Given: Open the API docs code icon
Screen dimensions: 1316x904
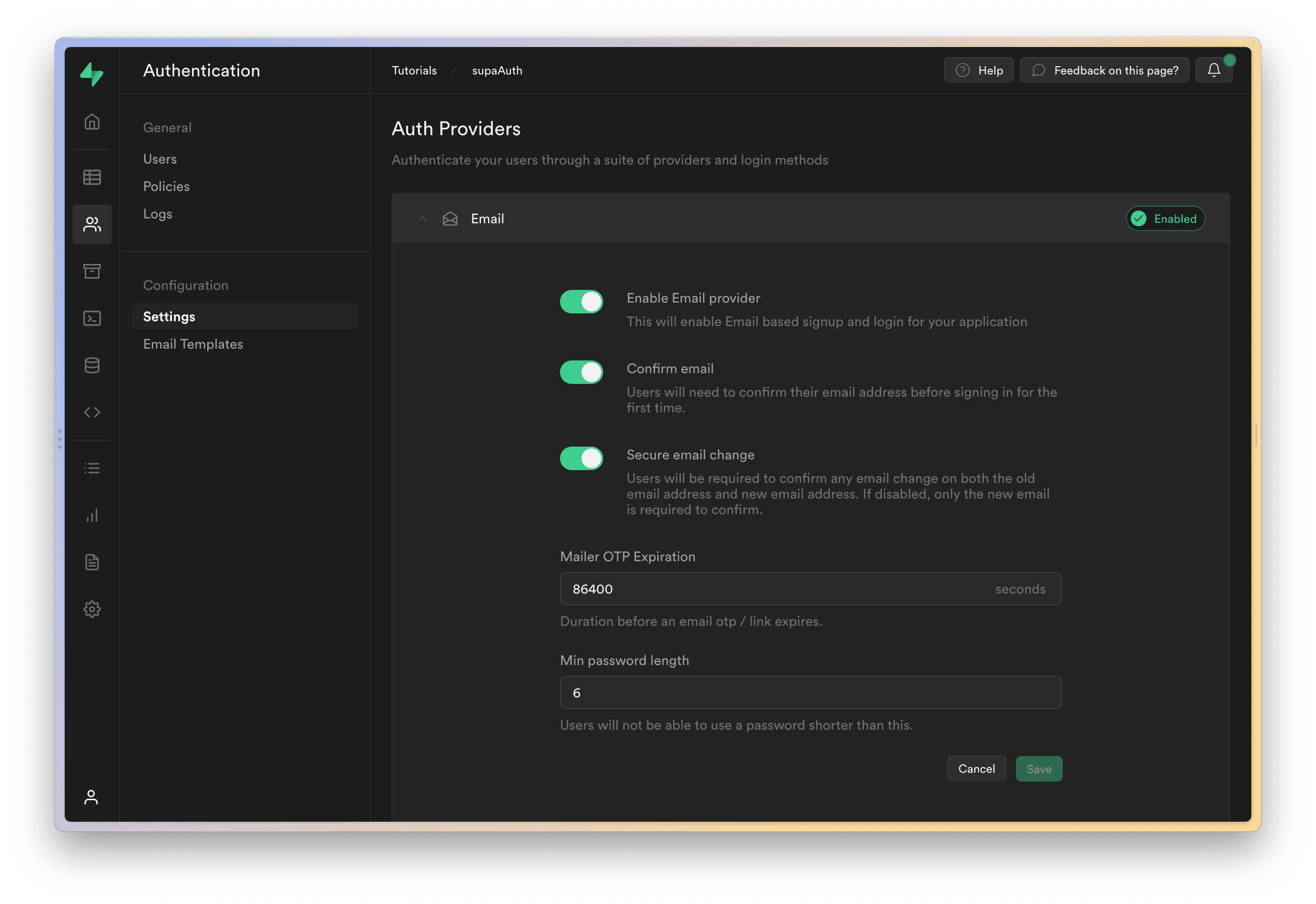Looking at the screenshot, I should (92, 412).
